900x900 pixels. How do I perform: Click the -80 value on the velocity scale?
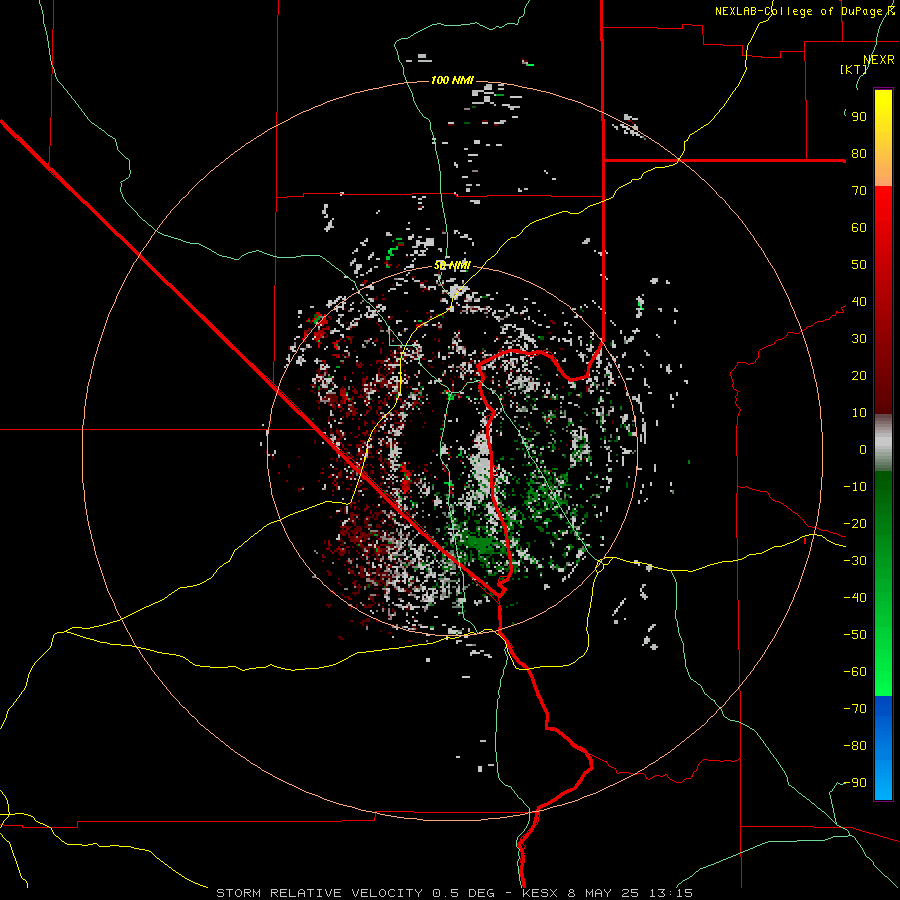[855, 746]
